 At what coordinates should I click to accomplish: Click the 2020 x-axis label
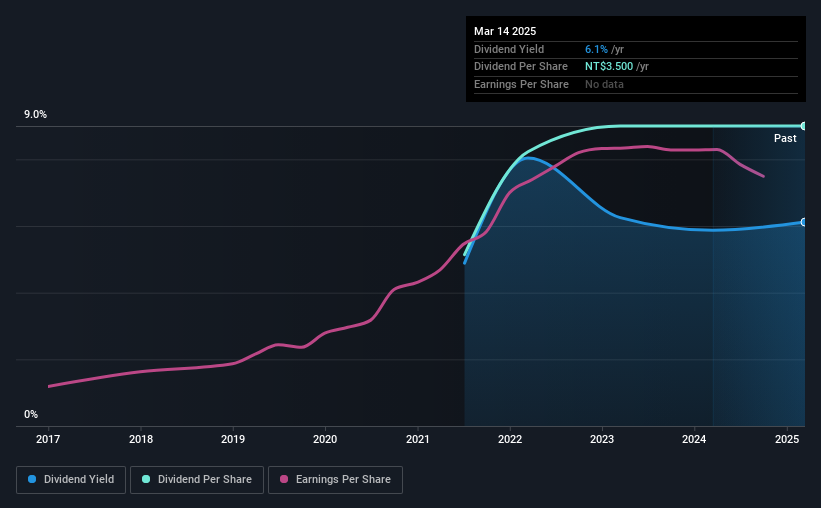tap(325, 439)
